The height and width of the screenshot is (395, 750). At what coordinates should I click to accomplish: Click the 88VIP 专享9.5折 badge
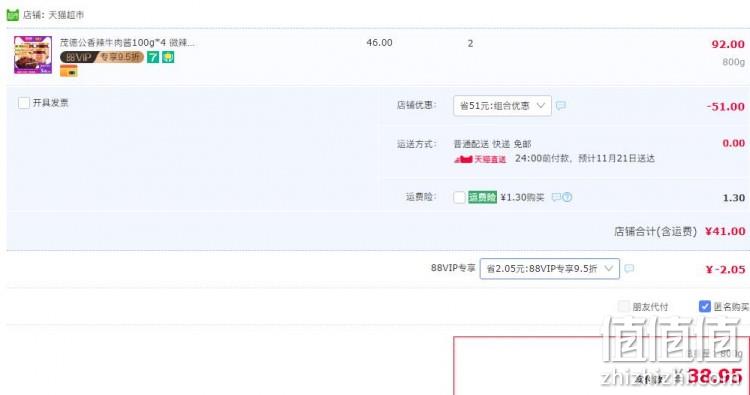click(102, 57)
